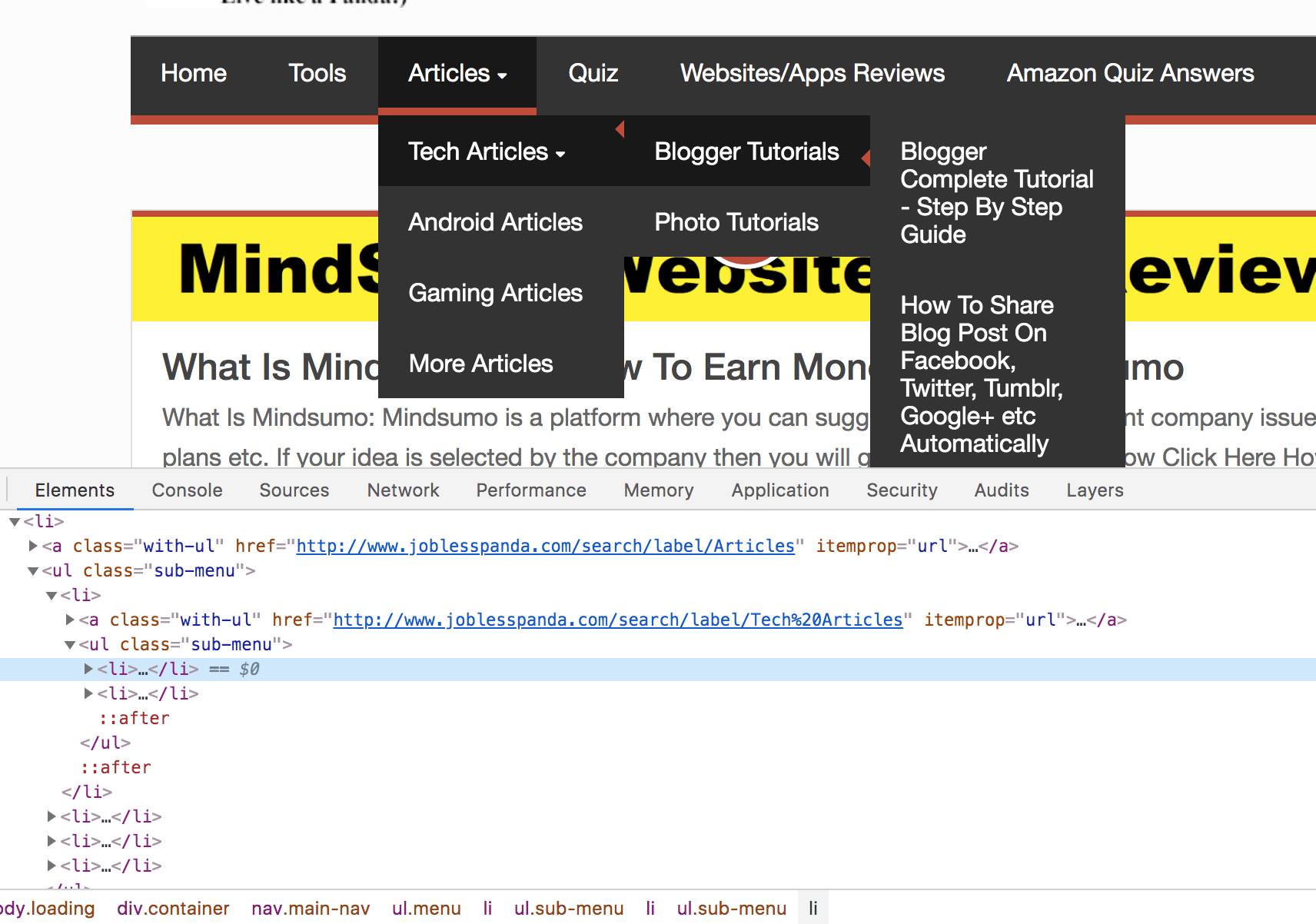
Task: Switch to the Network tab in DevTools
Action: (x=403, y=490)
